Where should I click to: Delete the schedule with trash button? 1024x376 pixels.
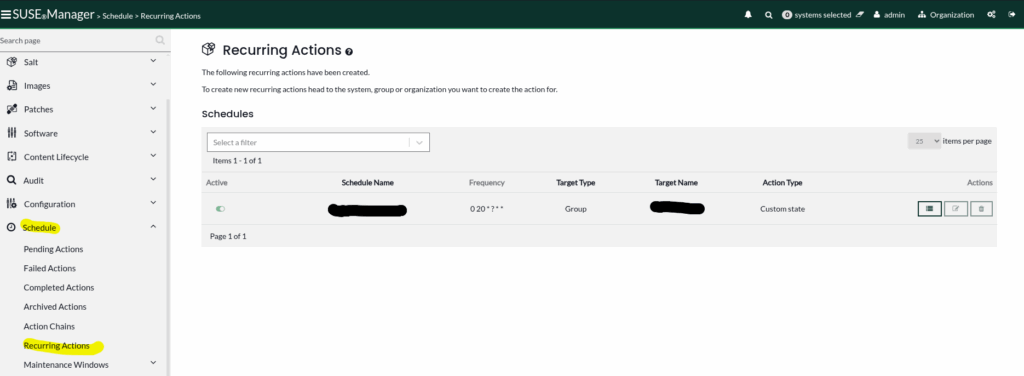coord(982,209)
